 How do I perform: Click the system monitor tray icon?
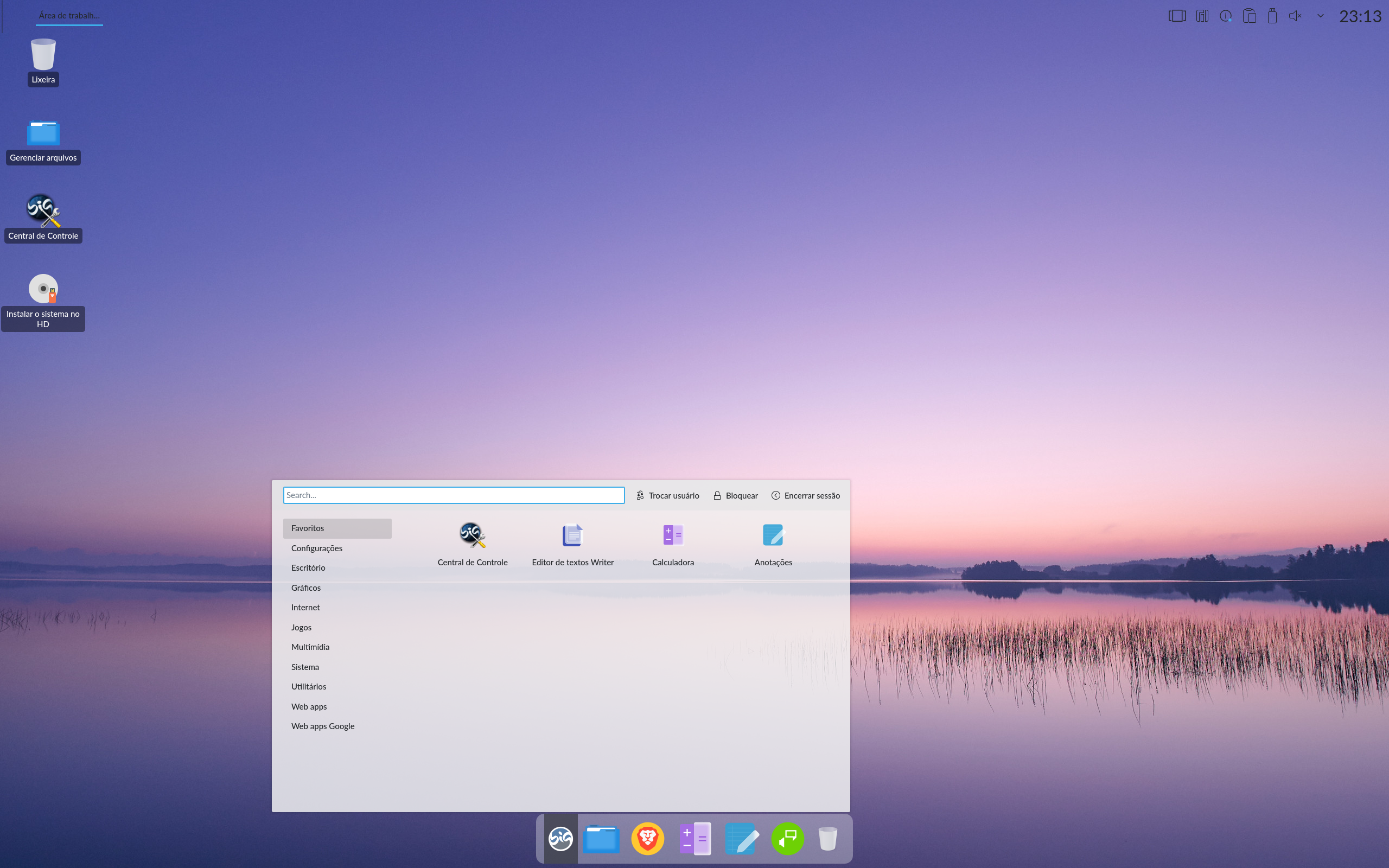pyautogui.click(x=1202, y=16)
